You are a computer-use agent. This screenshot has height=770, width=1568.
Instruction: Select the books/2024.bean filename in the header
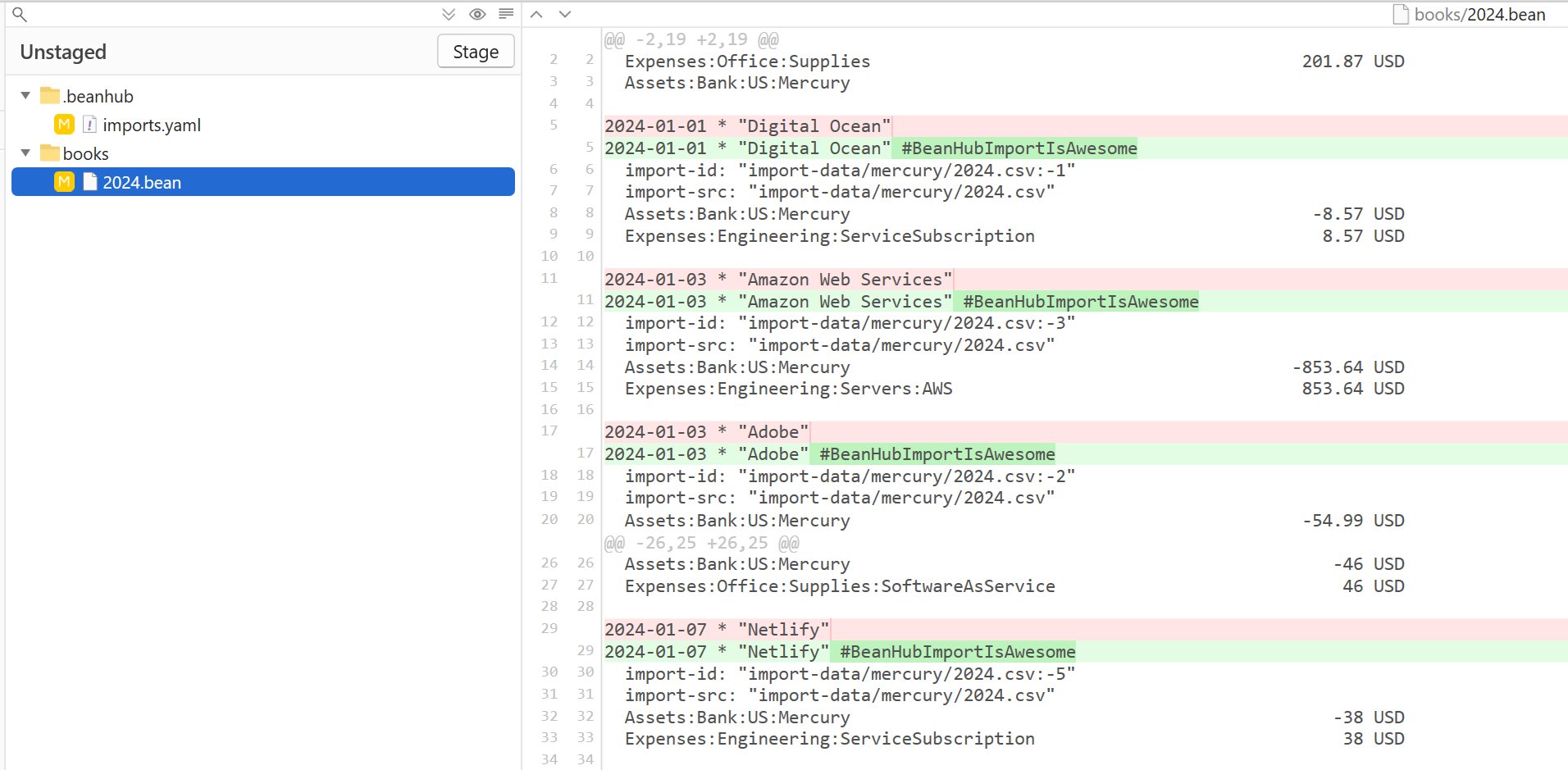tap(1479, 14)
